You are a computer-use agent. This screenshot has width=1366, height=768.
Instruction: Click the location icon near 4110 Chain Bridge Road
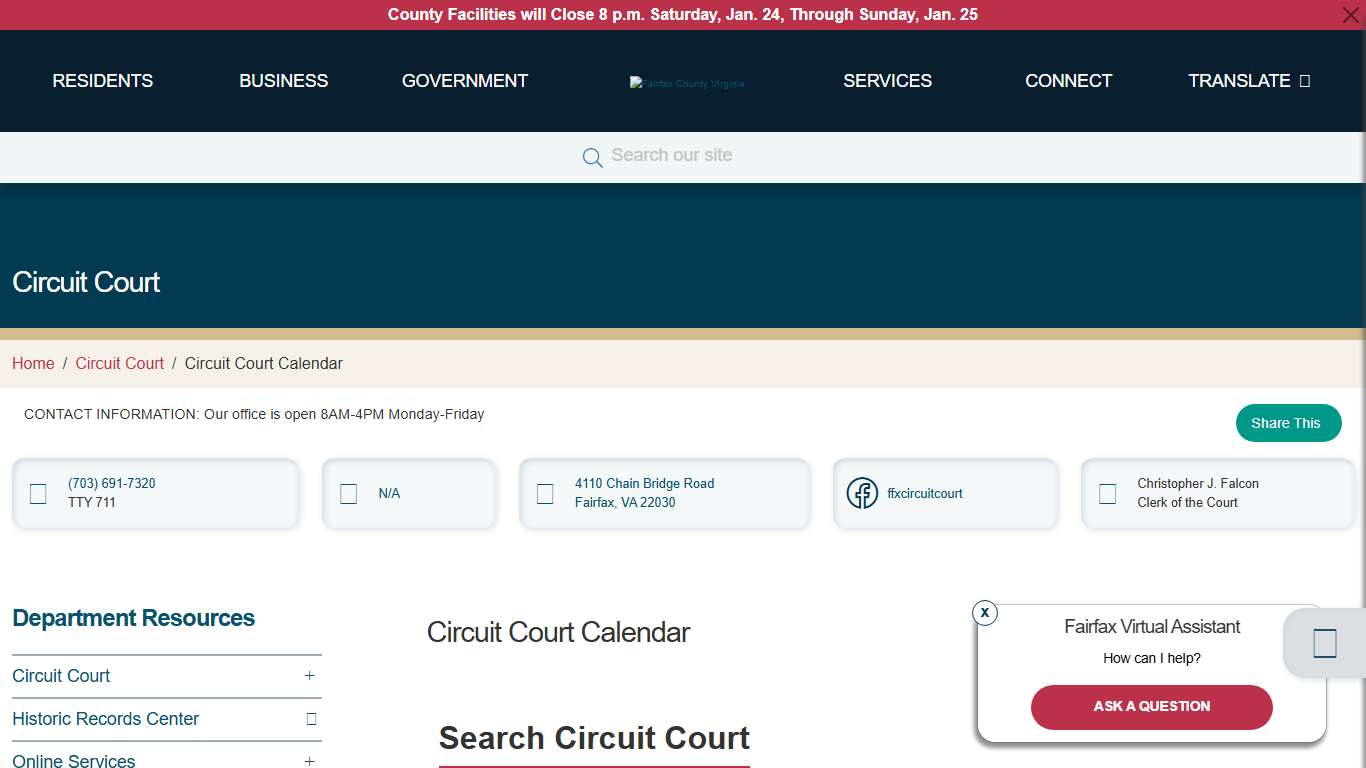point(545,493)
